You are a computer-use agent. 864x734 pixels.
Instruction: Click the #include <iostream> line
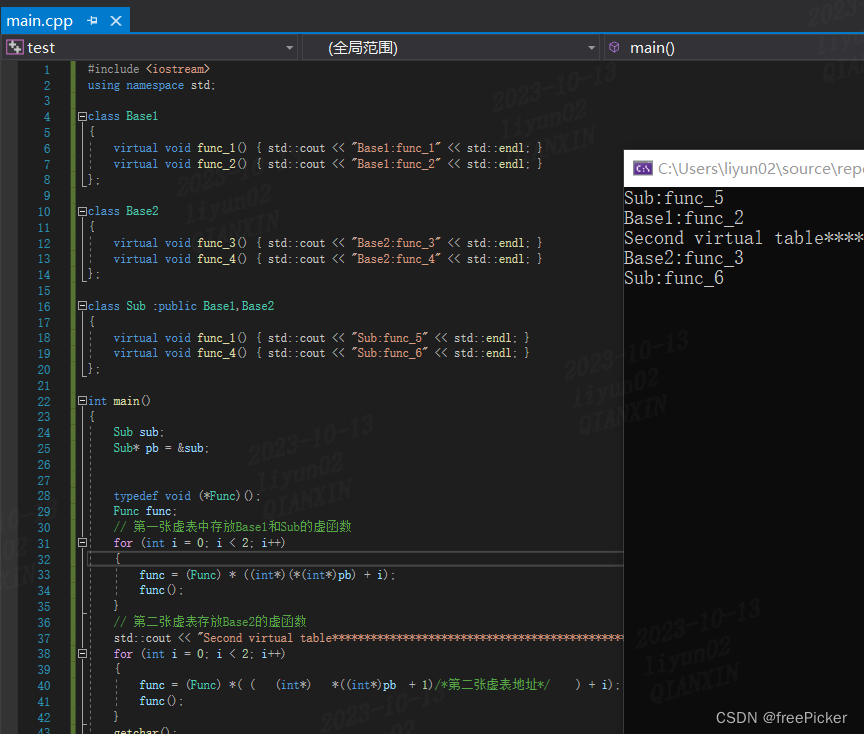click(149, 69)
